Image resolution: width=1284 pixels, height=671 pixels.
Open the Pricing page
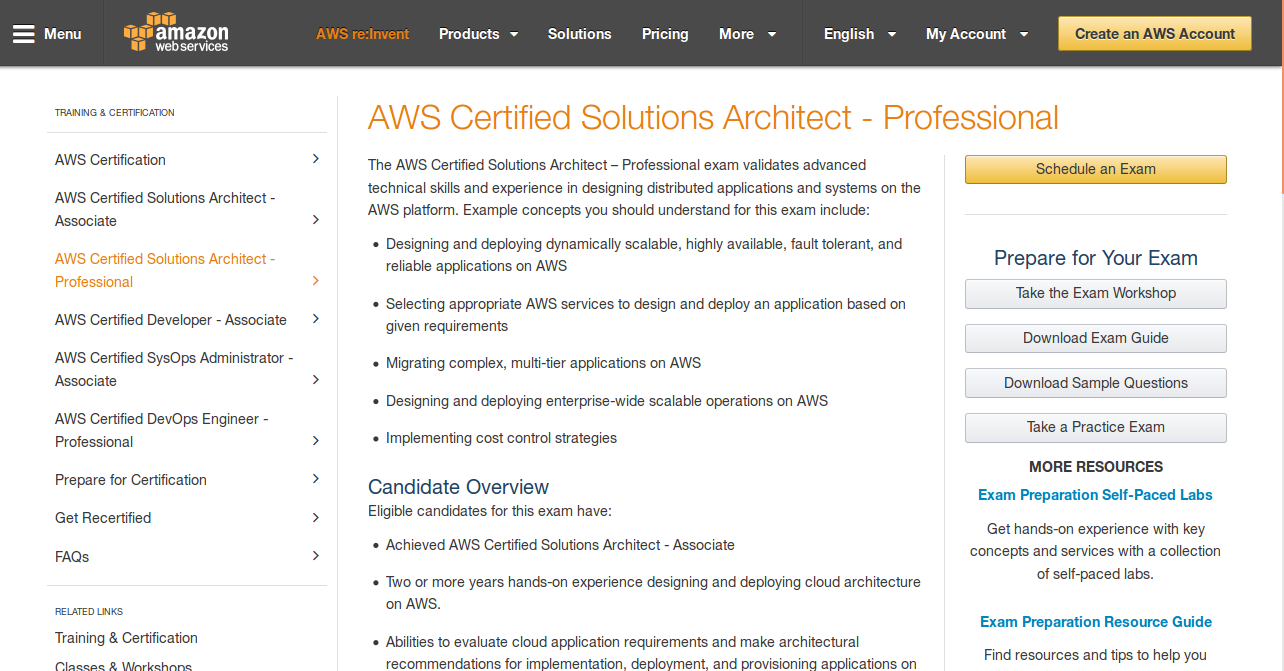665,34
